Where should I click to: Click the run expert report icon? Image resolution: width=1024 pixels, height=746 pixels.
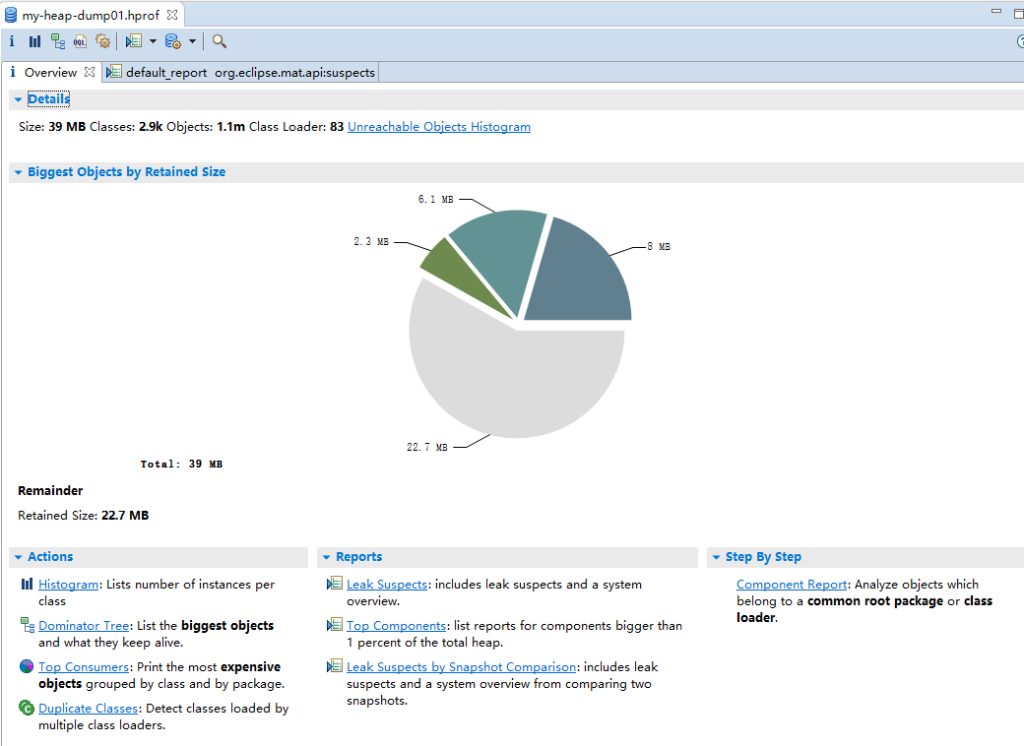[134, 41]
